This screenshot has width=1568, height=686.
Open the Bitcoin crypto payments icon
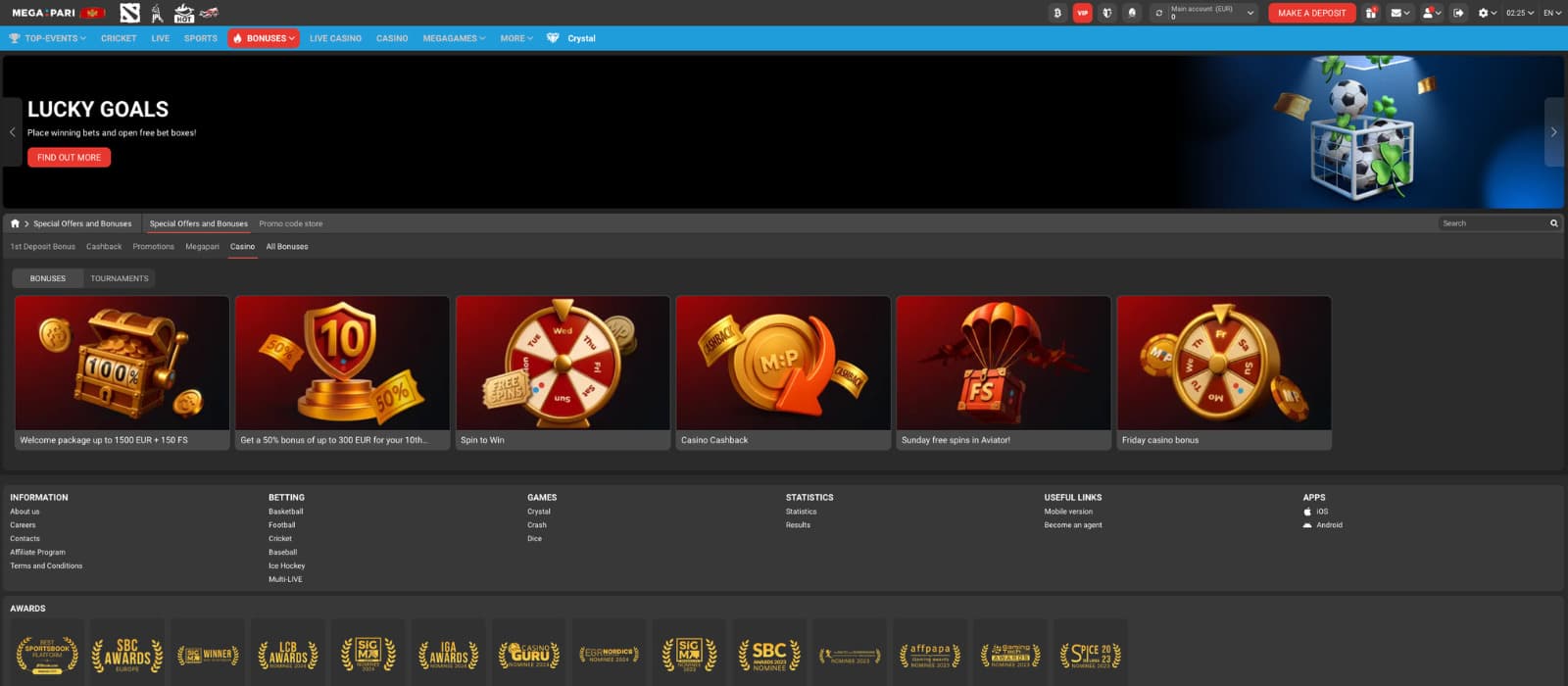pyautogui.click(x=1057, y=13)
